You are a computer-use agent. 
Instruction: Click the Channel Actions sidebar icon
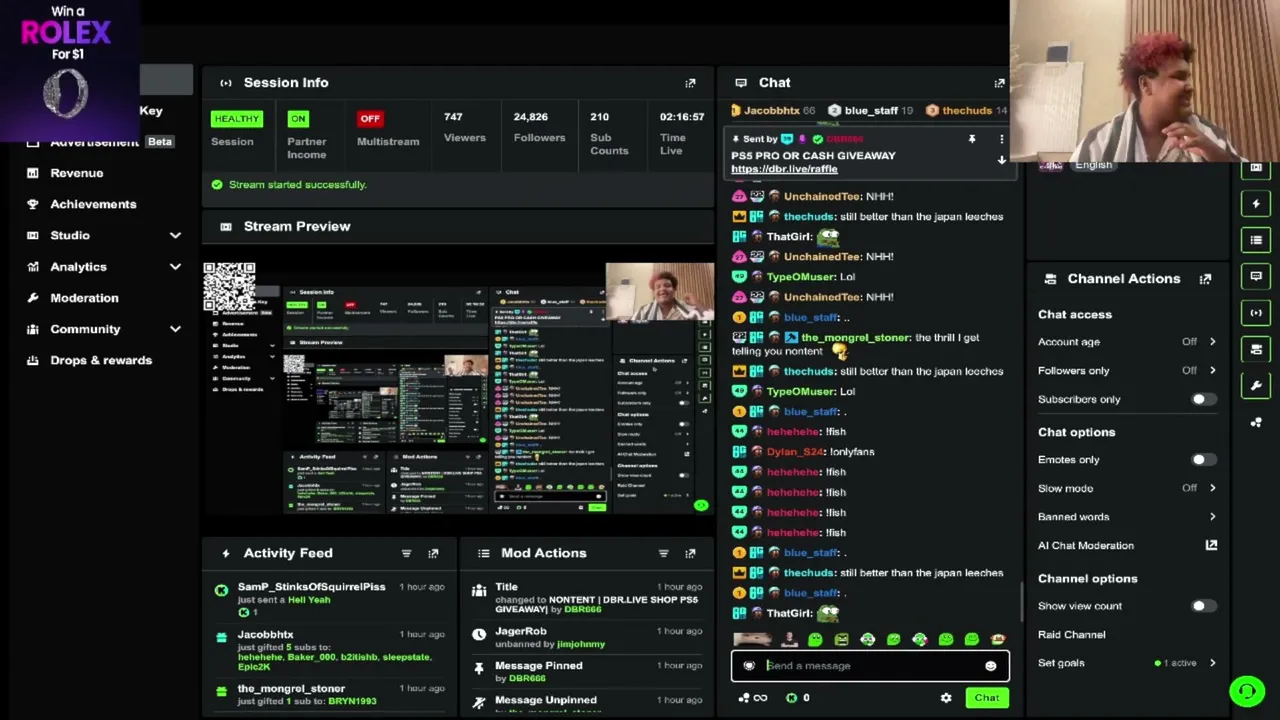1256,349
